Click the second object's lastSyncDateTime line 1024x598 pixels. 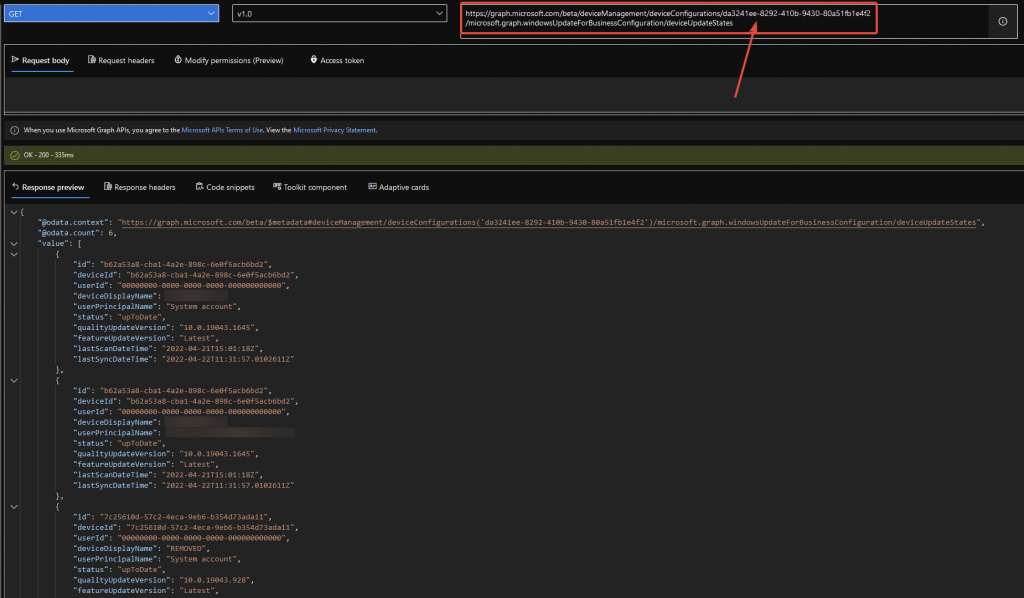pyautogui.click(x=184, y=485)
